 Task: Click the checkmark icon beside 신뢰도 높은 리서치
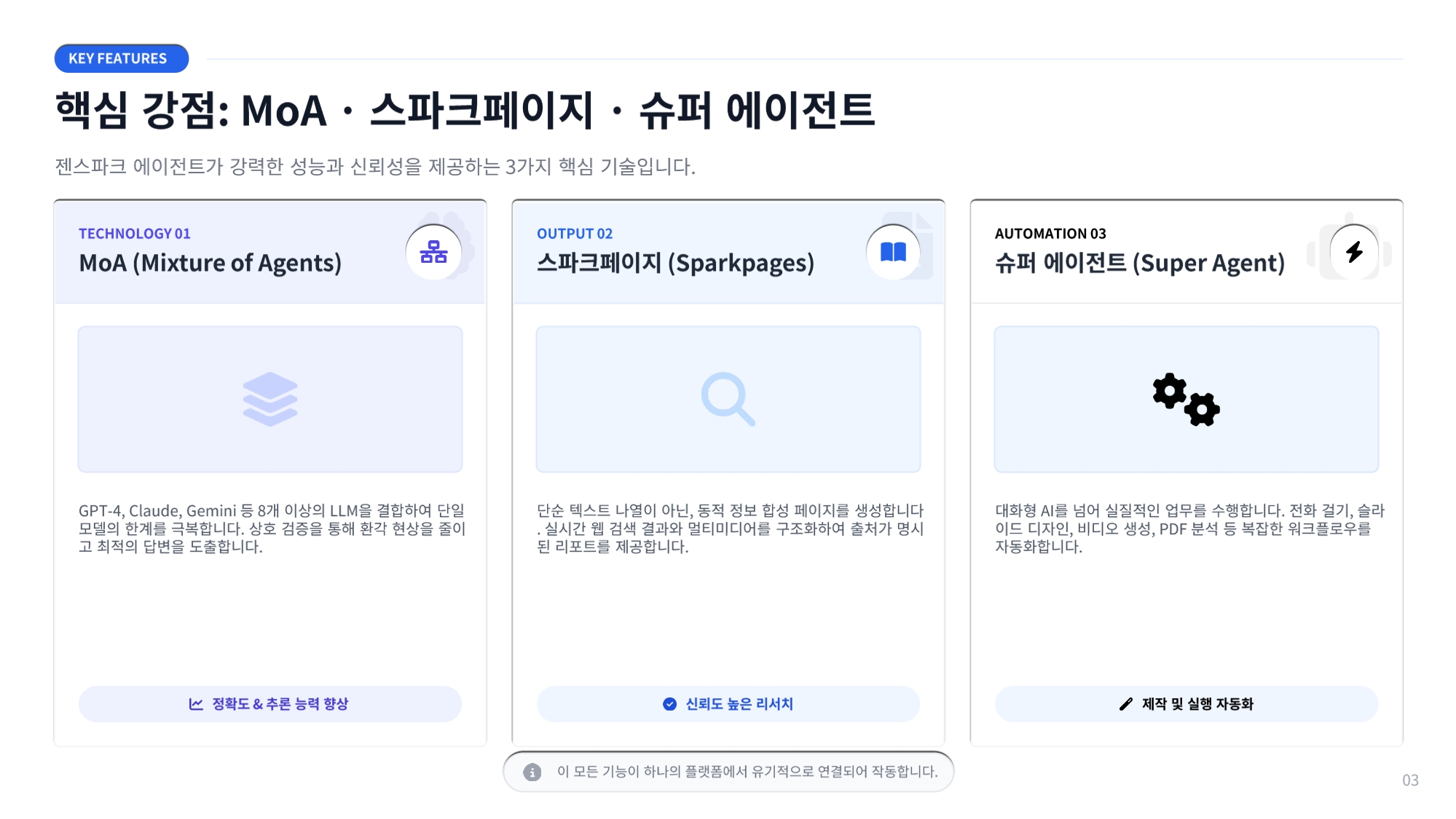click(x=669, y=703)
